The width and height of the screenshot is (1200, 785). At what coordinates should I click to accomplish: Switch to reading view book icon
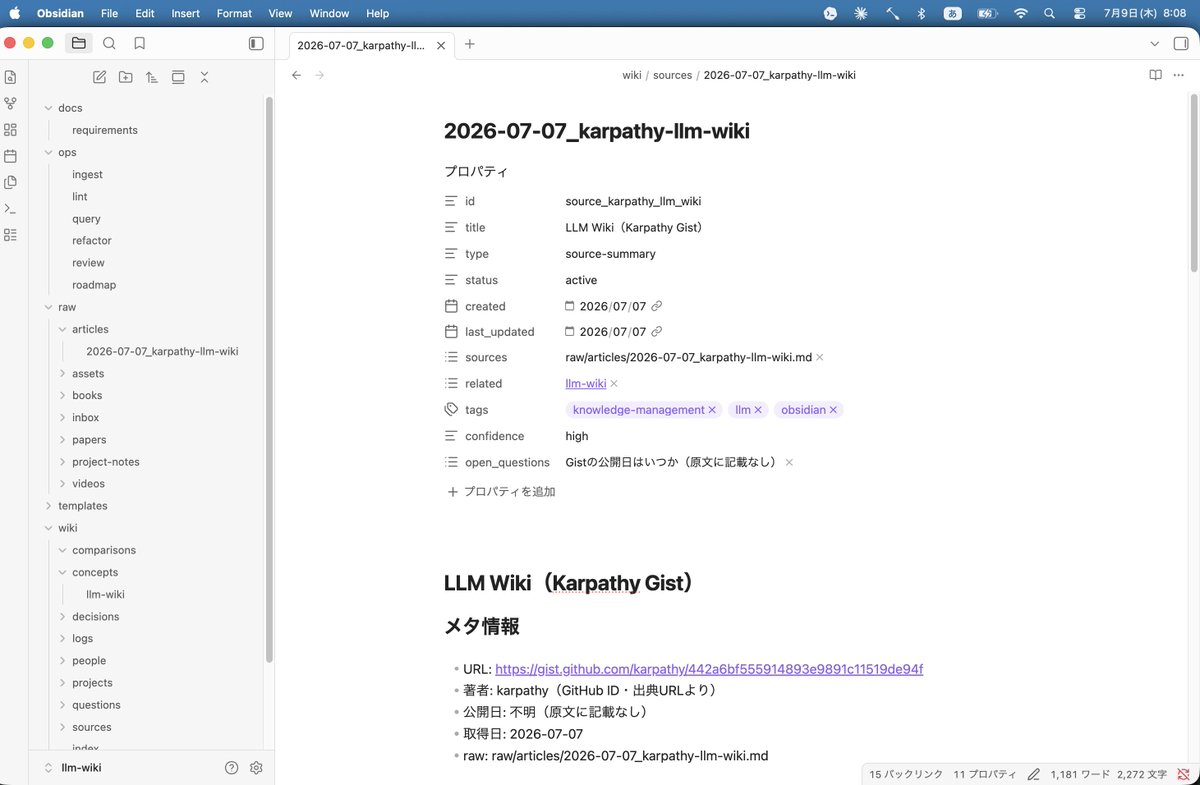coord(1155,75)
